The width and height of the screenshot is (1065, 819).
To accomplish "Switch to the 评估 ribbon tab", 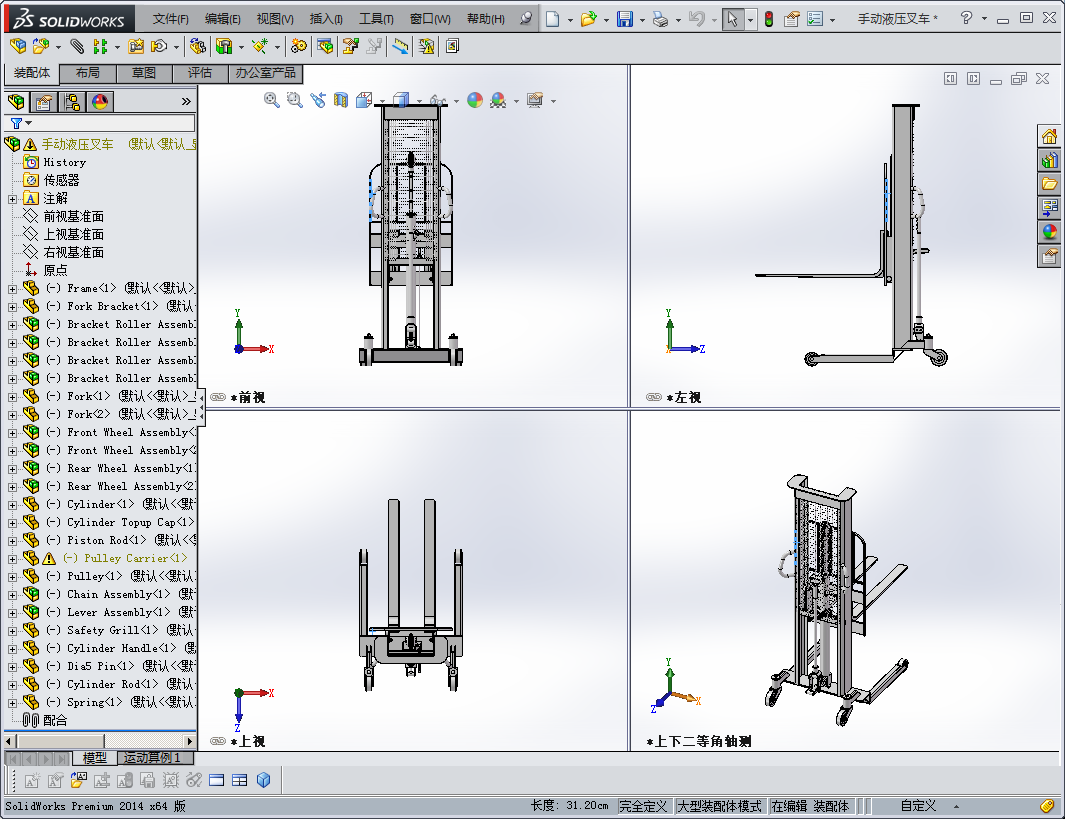I will 198,73.
